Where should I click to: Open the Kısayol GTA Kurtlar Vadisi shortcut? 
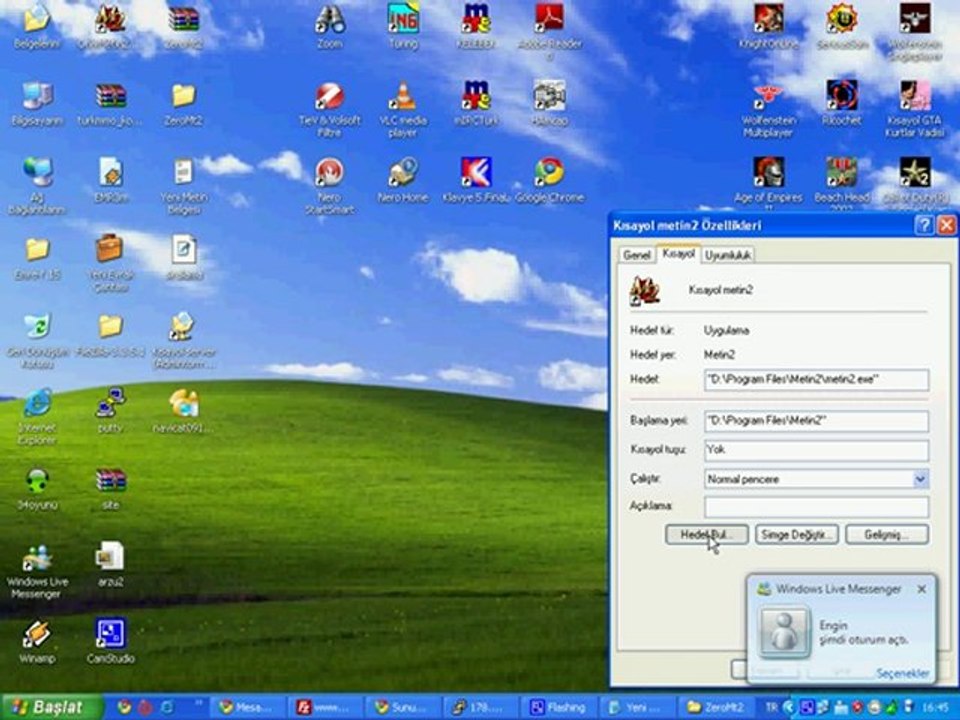pos(915,96)
